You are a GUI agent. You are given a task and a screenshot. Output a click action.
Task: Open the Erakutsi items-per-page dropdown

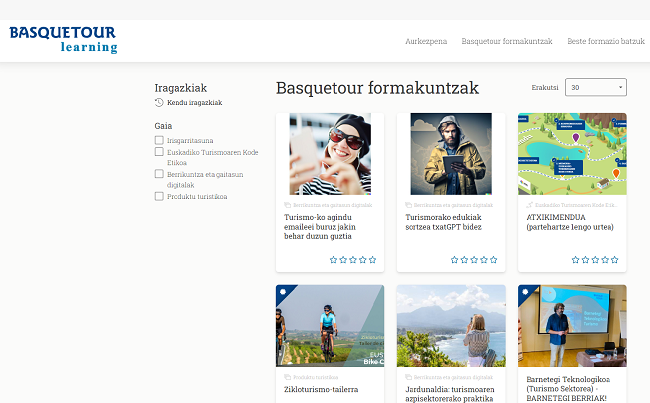click(x=595, y=88)
